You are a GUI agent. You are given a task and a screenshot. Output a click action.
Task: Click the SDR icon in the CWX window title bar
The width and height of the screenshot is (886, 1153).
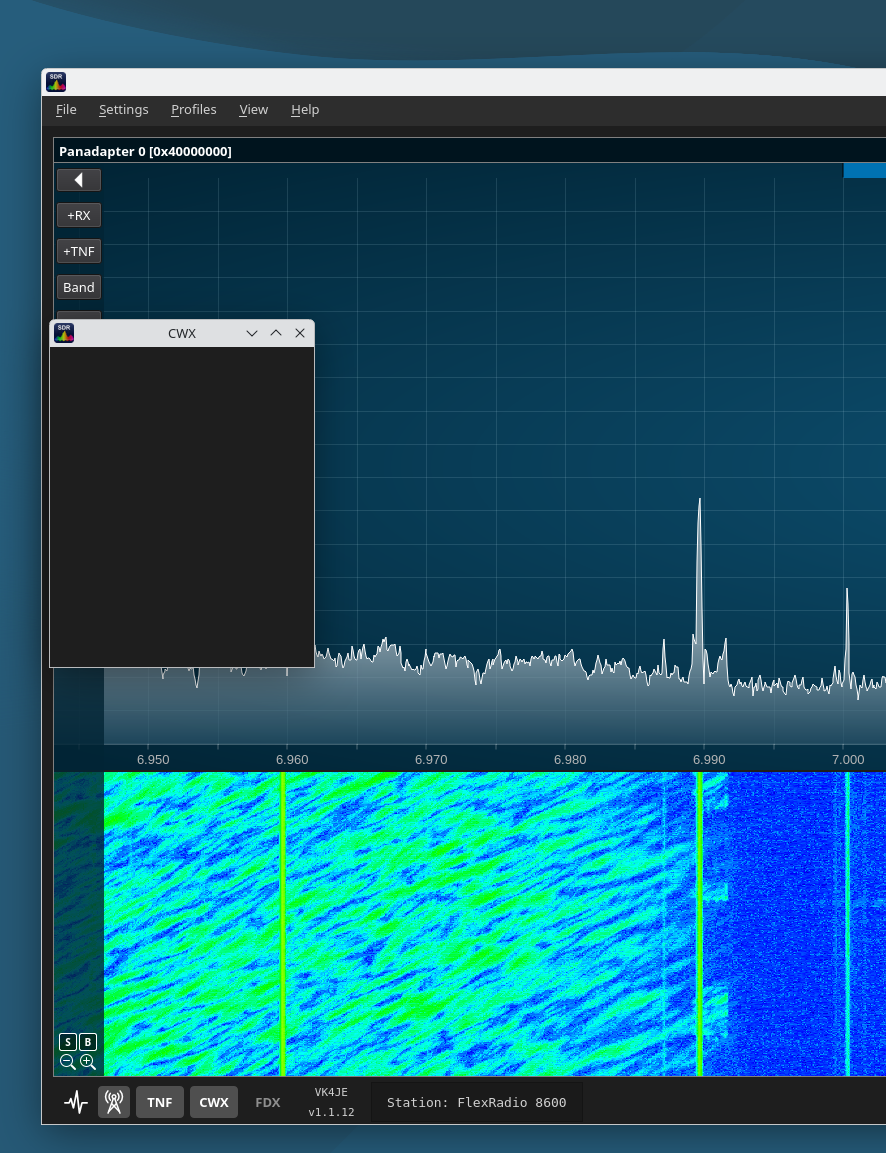64,333
